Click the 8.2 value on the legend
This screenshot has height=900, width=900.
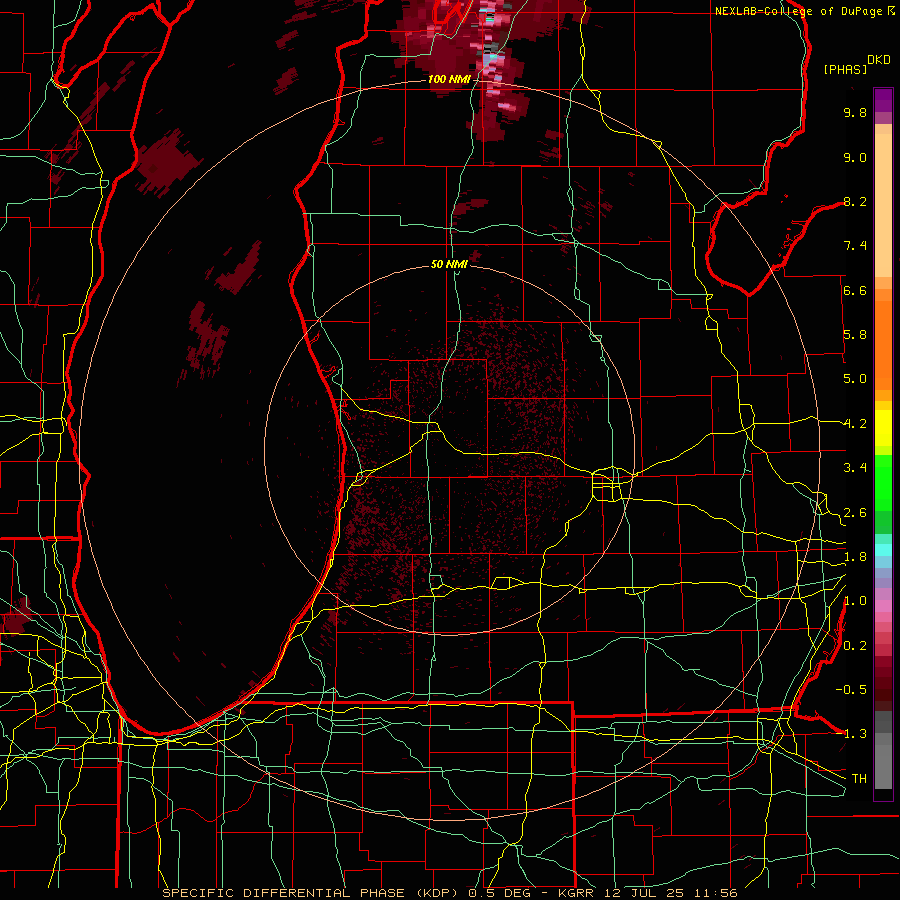[x=855, y=201]
